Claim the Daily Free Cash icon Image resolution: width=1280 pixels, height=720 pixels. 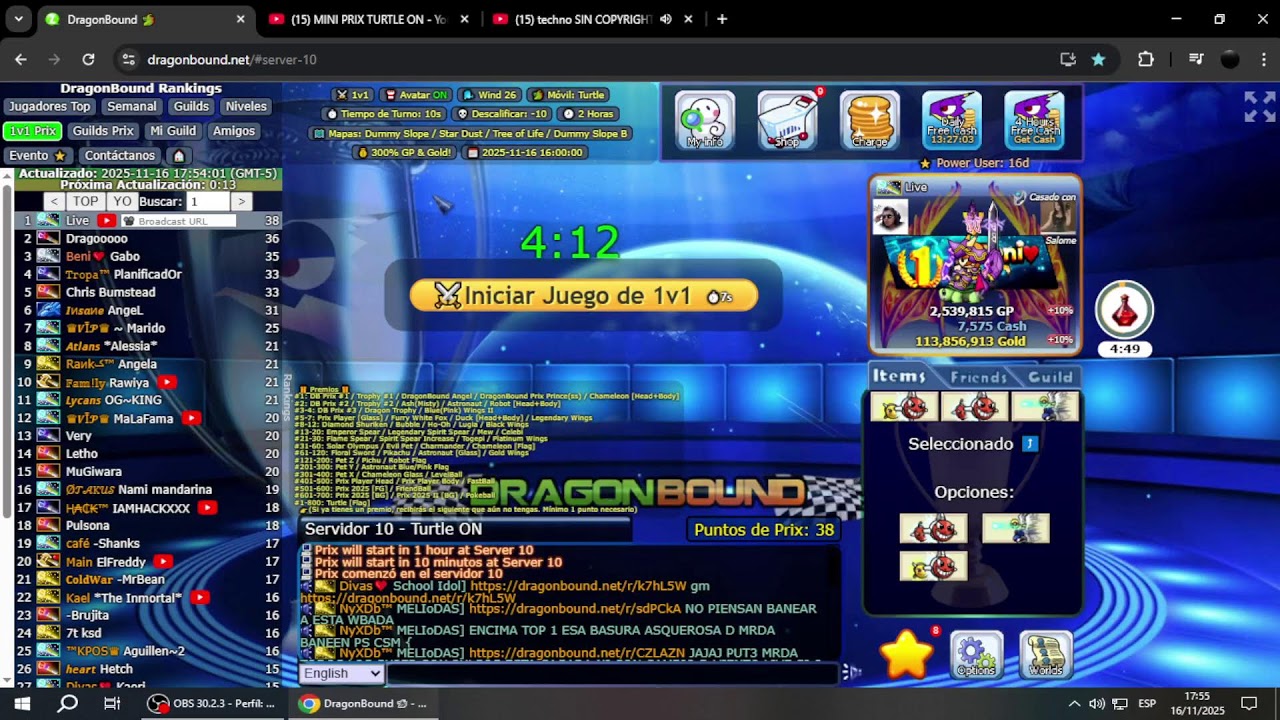[952, 120]
